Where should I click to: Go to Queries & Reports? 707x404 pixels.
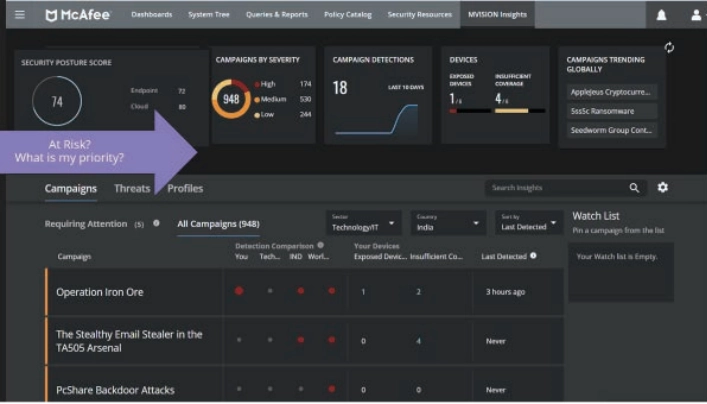pos(277,14)
